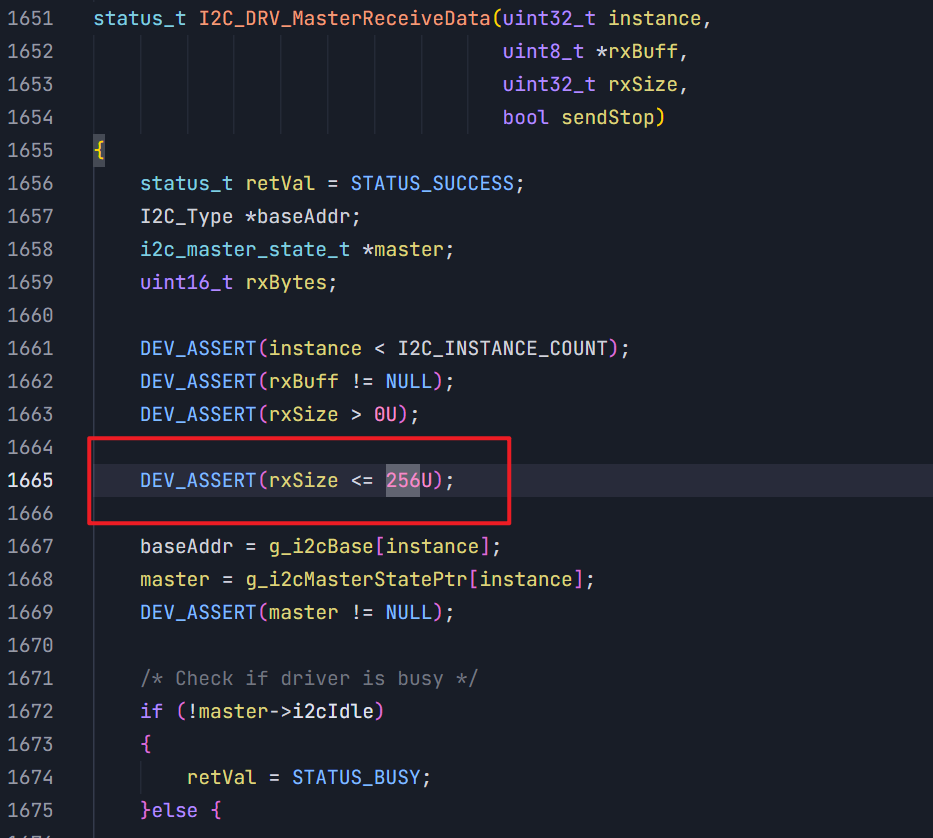Click the 0U literal on line 1663
933x838 pixels.
click(x=386, y=414)
